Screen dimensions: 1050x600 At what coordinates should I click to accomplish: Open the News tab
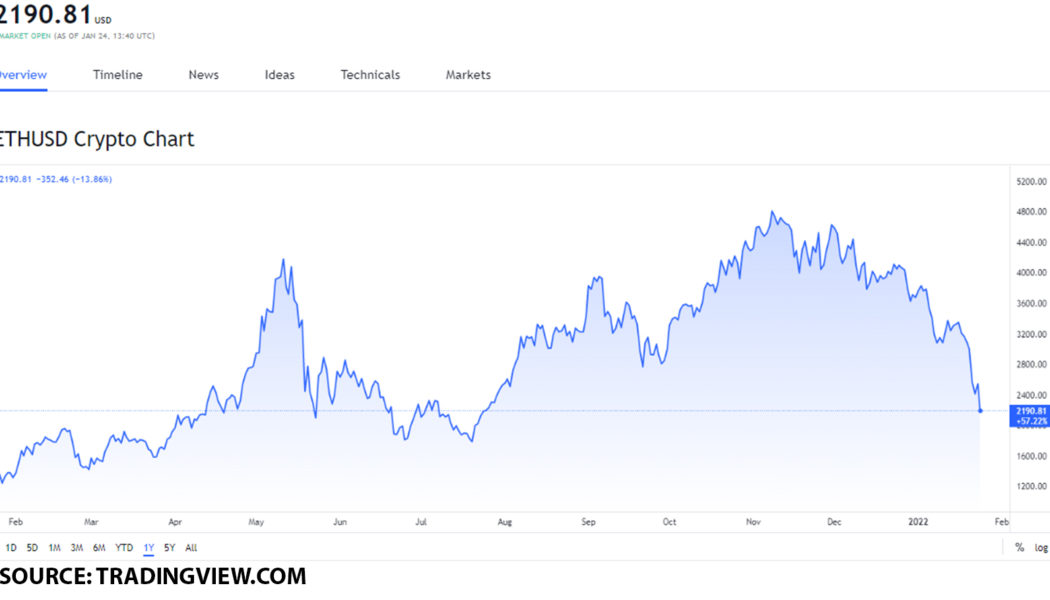(x=203, y=75)
